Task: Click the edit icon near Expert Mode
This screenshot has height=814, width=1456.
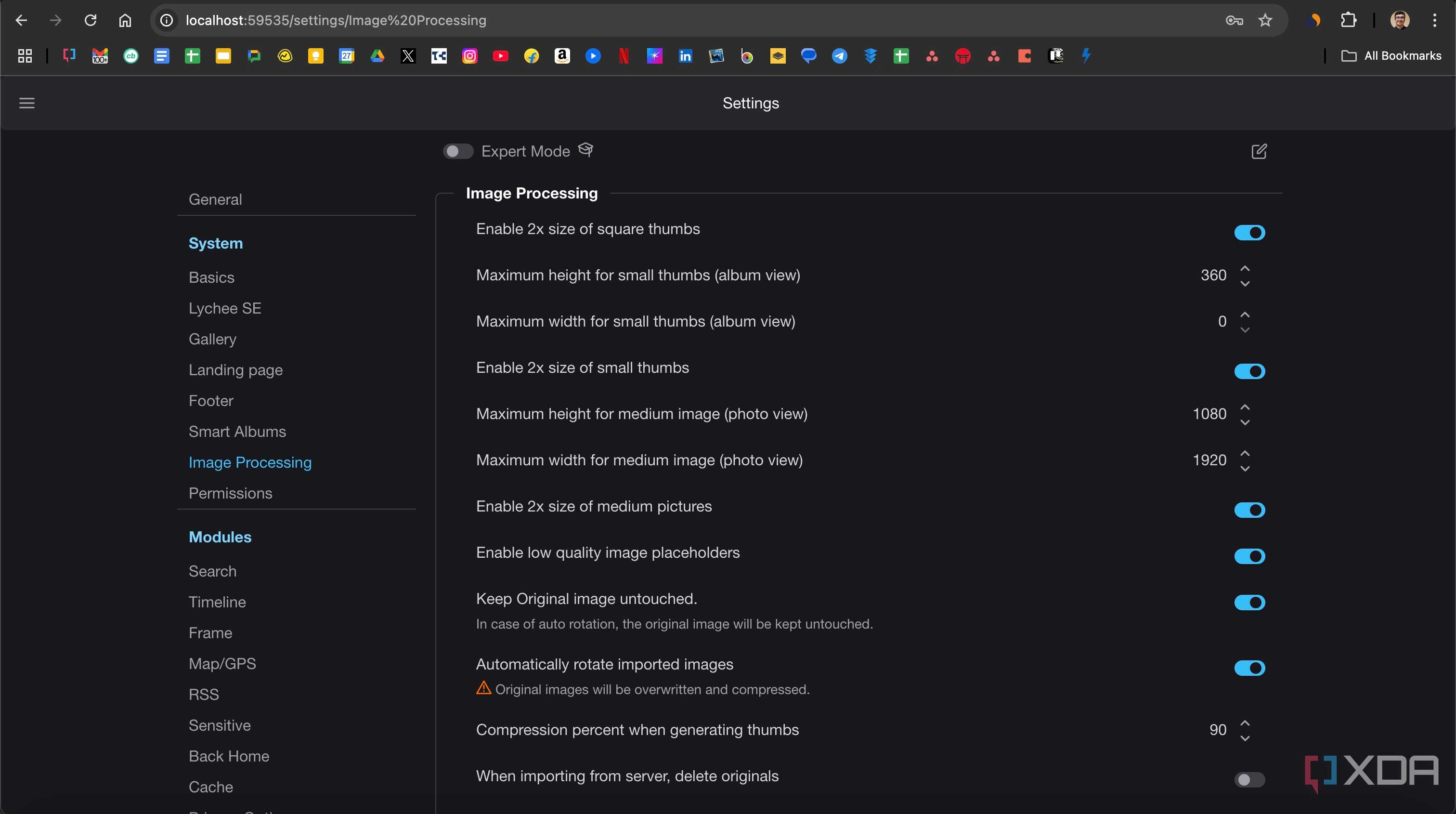Action: [1259, 152]
